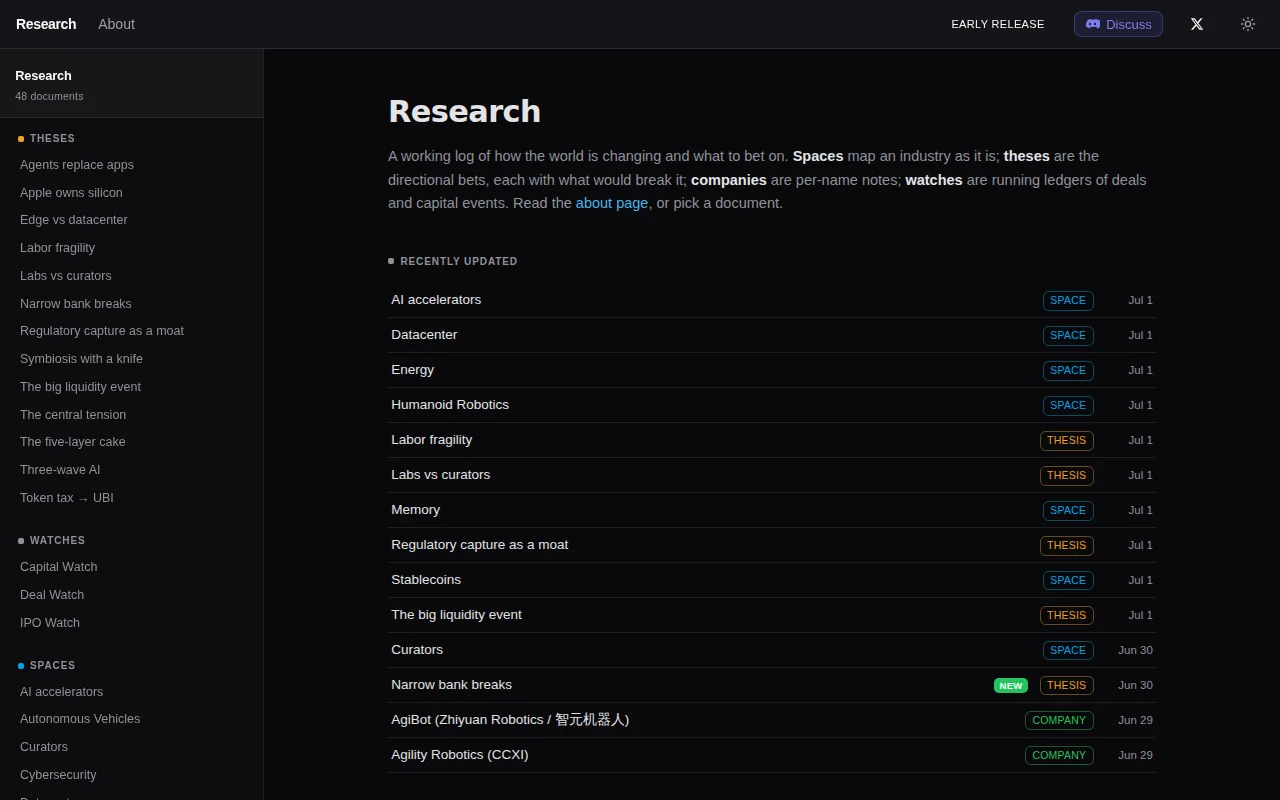Viewport: 1280px width, 800px height.
Task: Click the SPACES section heading
Action: [x=53, y=666]
